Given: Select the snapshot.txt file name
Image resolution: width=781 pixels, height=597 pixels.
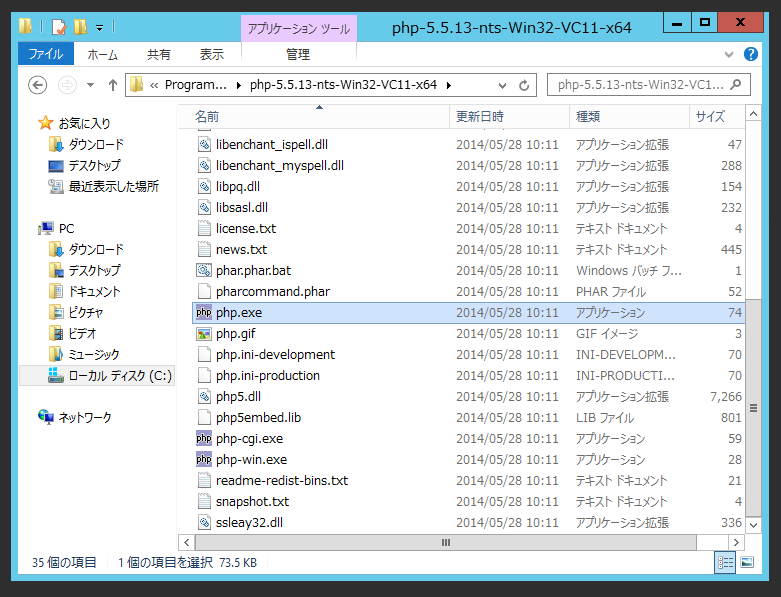Looking at the screenshot, I should (x=253, y=501).
